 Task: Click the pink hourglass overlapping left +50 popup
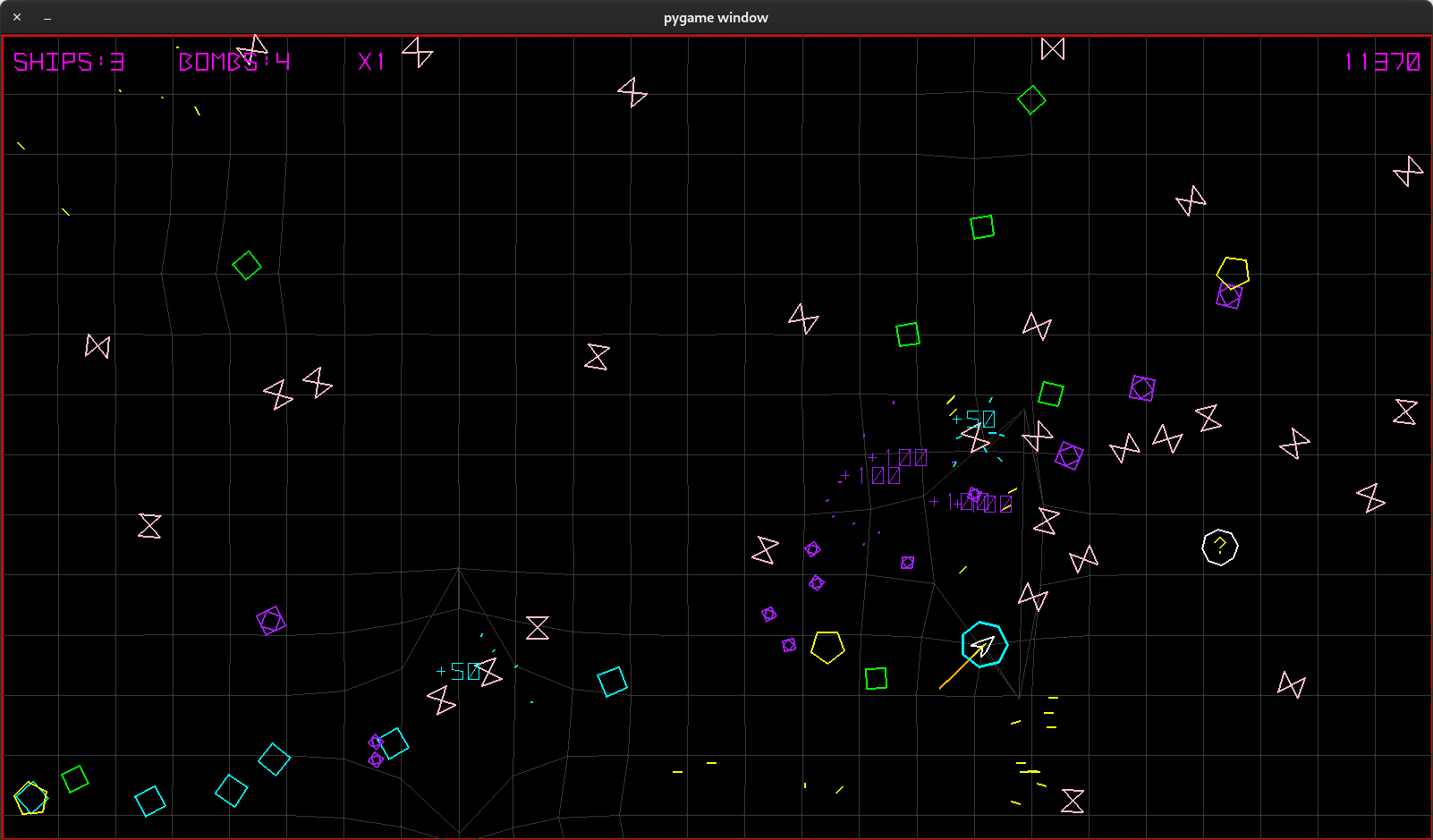pos(488,672)
